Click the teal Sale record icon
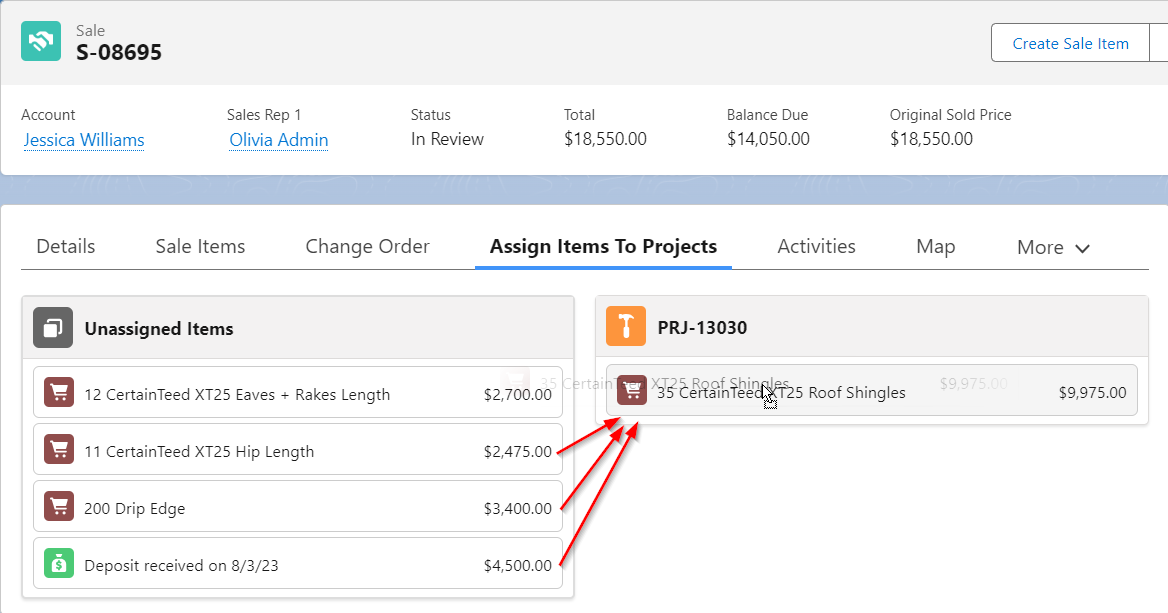 pyautogui.click(x=41, y=41)
